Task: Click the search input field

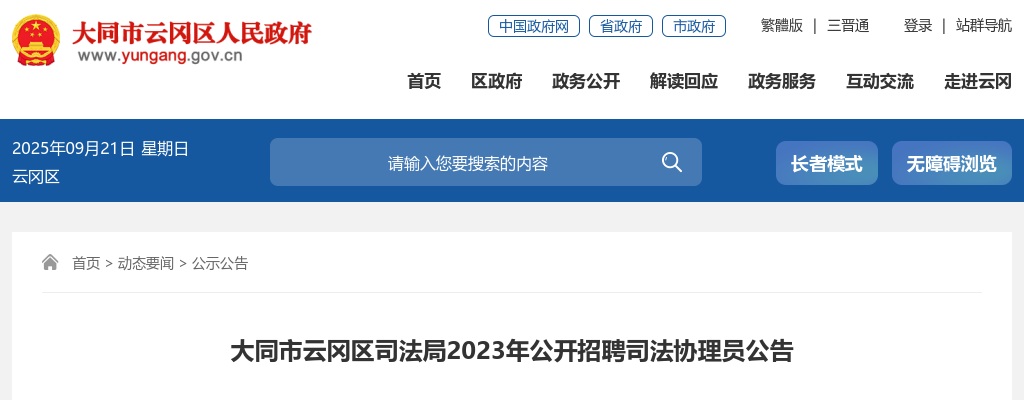Action: (x=468, y=162)
